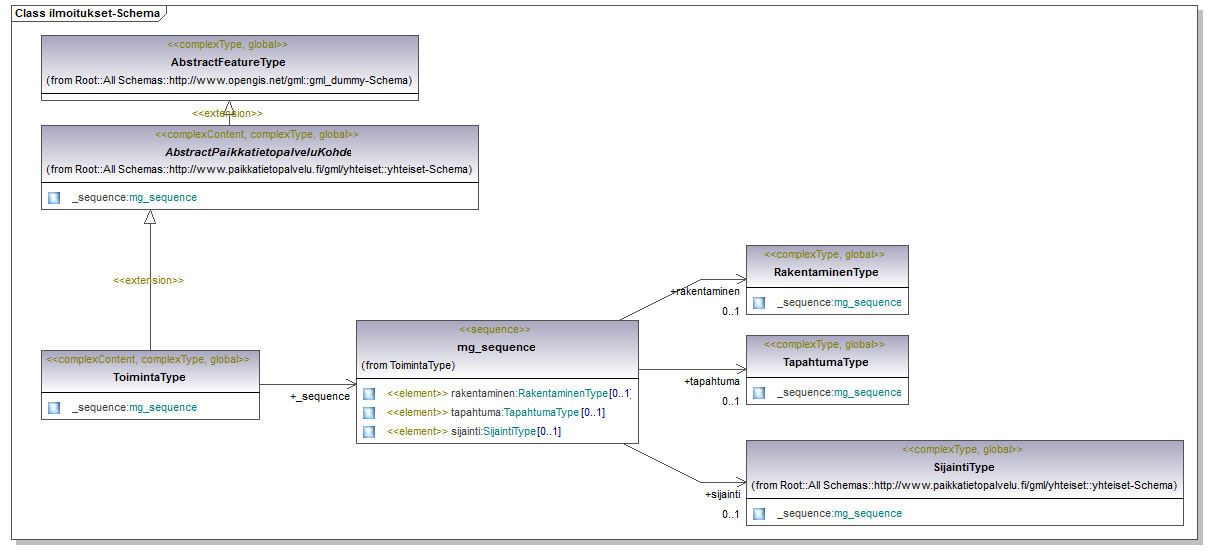This screenshot has width=1224, height=560.
Task: Click the attribute icon in ToimintaType
Action: coord(54,407)
